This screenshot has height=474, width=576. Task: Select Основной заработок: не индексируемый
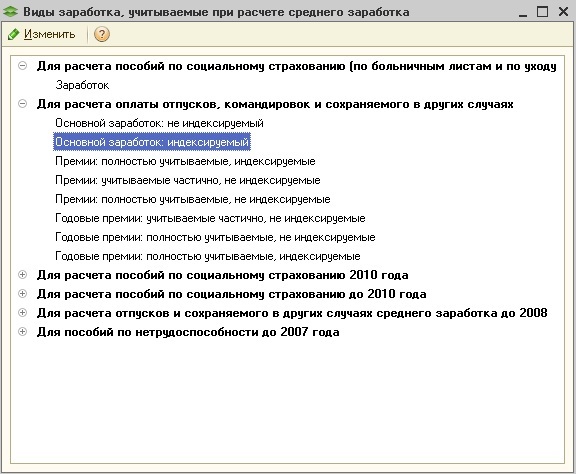159,123
